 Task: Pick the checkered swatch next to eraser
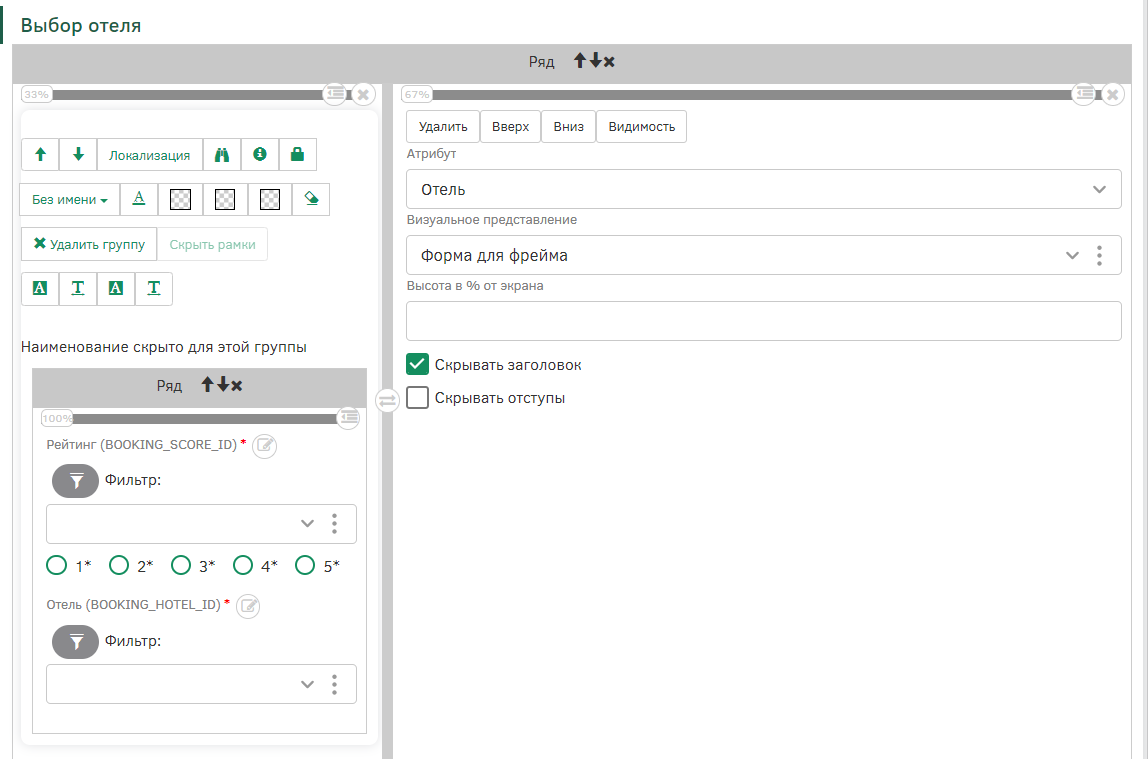tap(269, 199)
